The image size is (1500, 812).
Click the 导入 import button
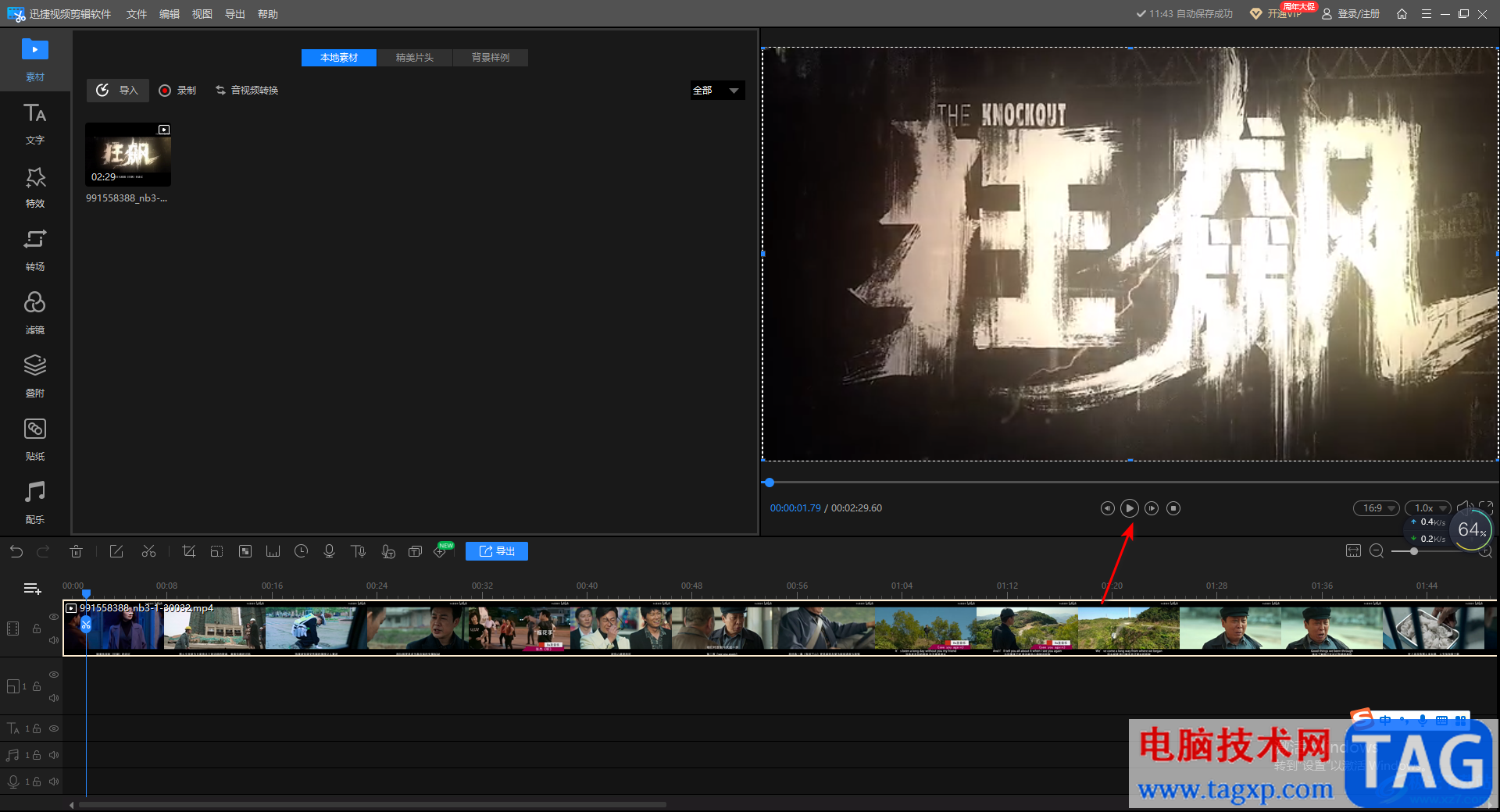point(117,91)
